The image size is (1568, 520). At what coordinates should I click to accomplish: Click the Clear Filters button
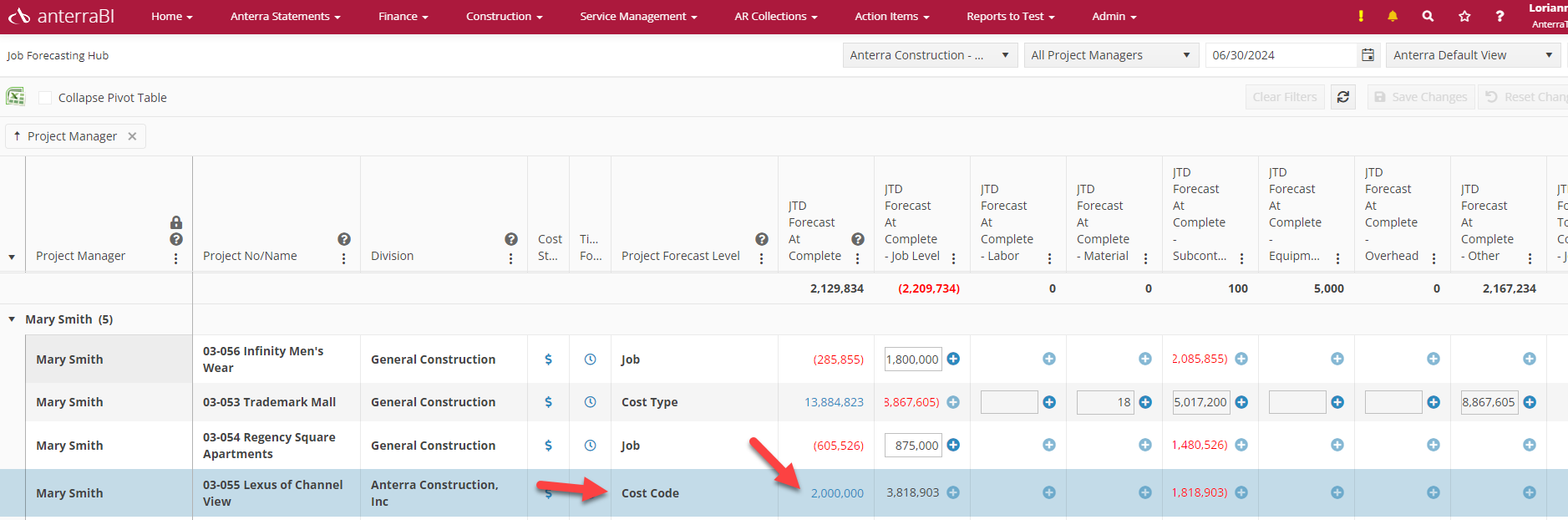pos(1285,97)
